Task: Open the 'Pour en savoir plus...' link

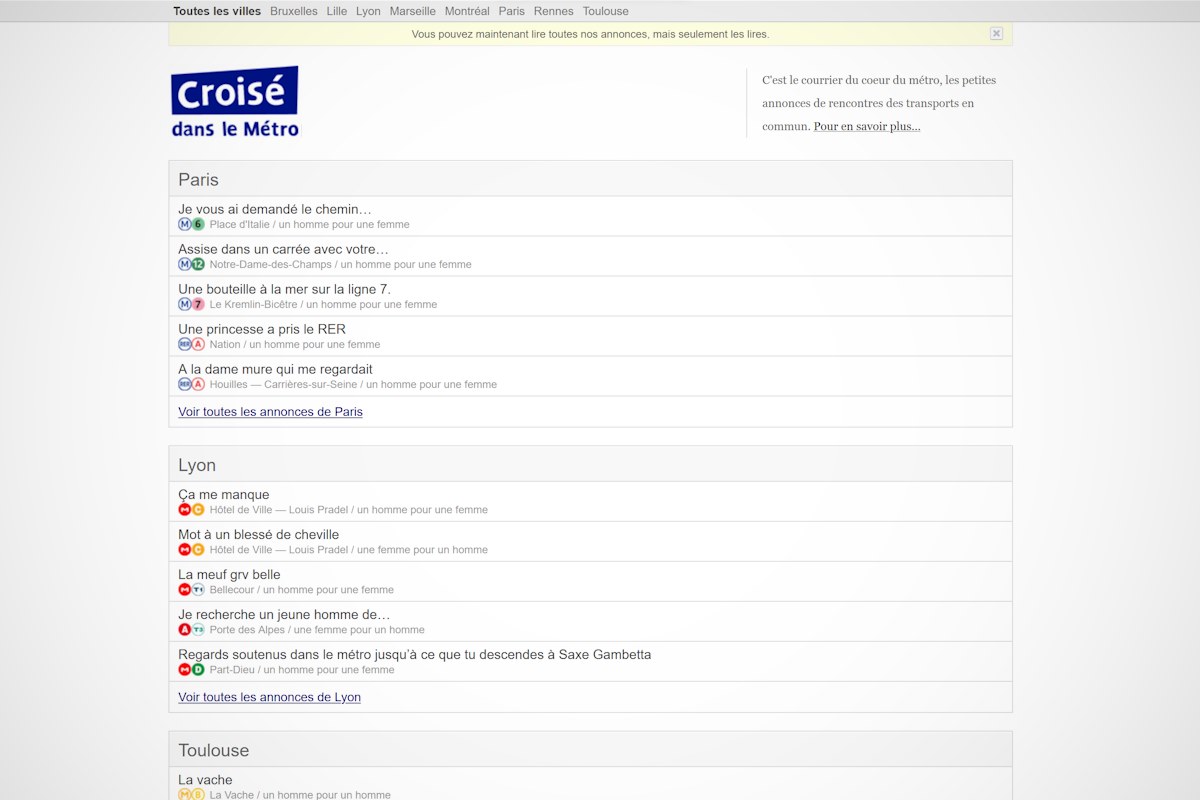Action: 866,126
